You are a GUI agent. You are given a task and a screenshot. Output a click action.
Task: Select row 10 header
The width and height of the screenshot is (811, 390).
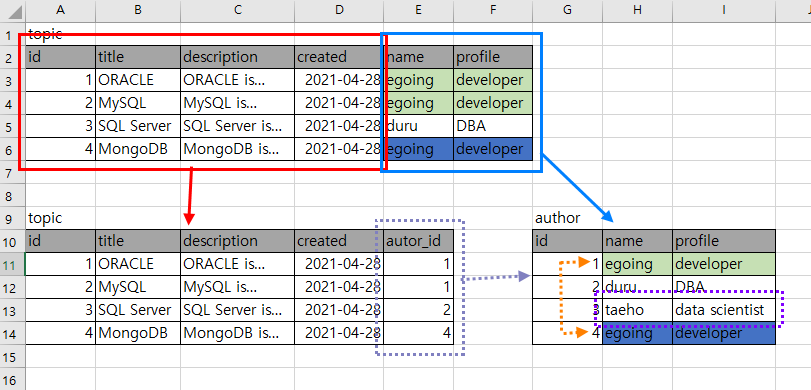(x=12, y=242)
